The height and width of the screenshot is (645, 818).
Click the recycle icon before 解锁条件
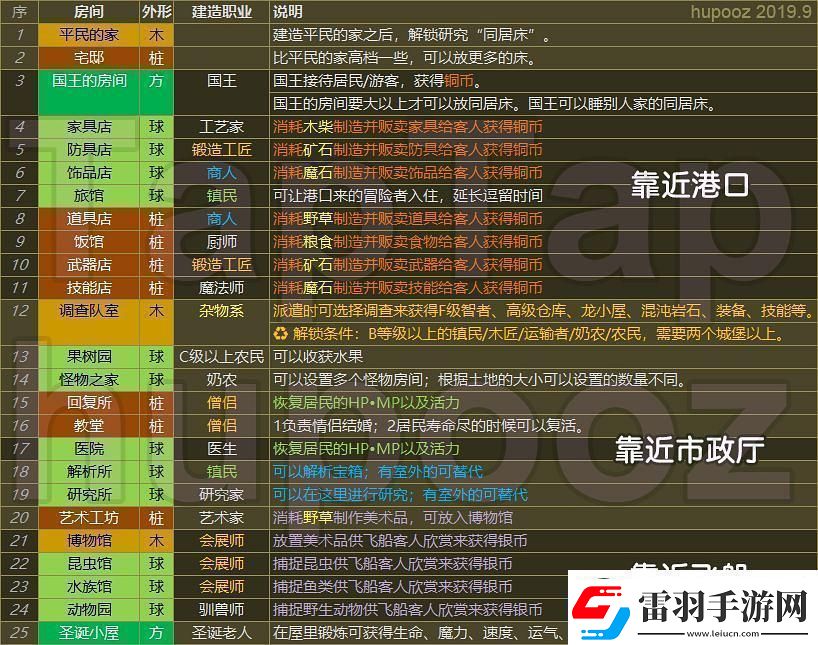(280, 334)
